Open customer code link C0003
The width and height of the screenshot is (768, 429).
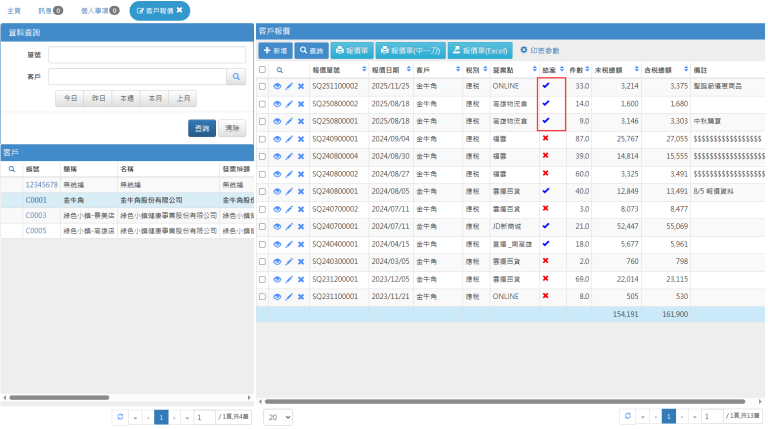tap(36, 215)
